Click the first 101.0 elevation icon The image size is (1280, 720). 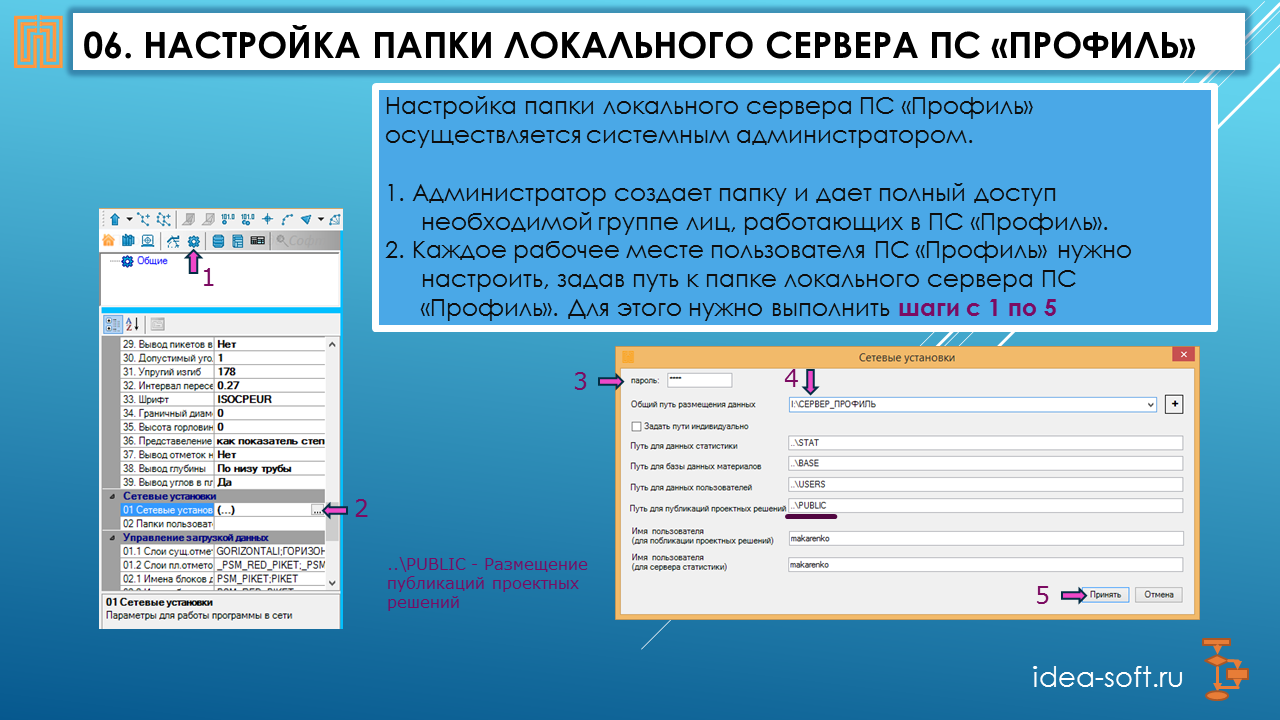click(228, 219)
